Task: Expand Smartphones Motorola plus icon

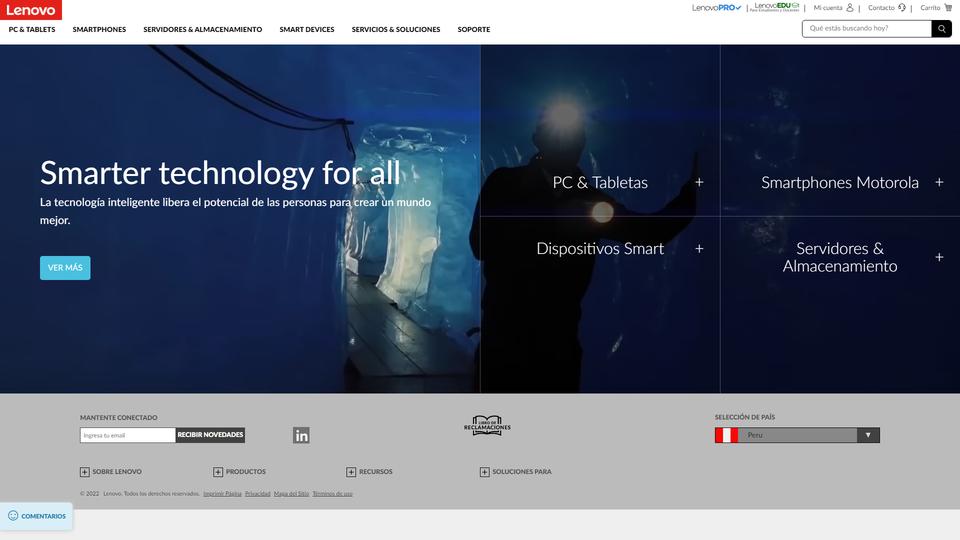Action: click(939, 182)
